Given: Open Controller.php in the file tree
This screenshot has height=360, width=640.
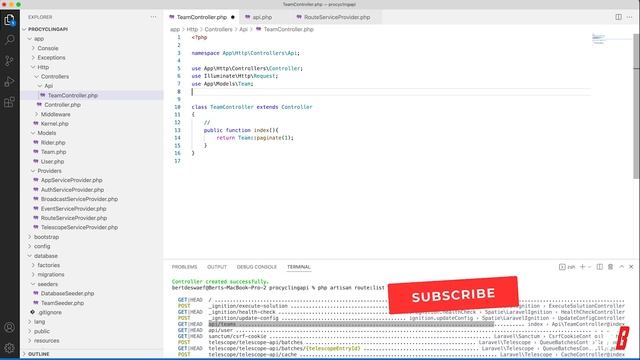Looking at the screenshot, I should (x=62, y=105).
